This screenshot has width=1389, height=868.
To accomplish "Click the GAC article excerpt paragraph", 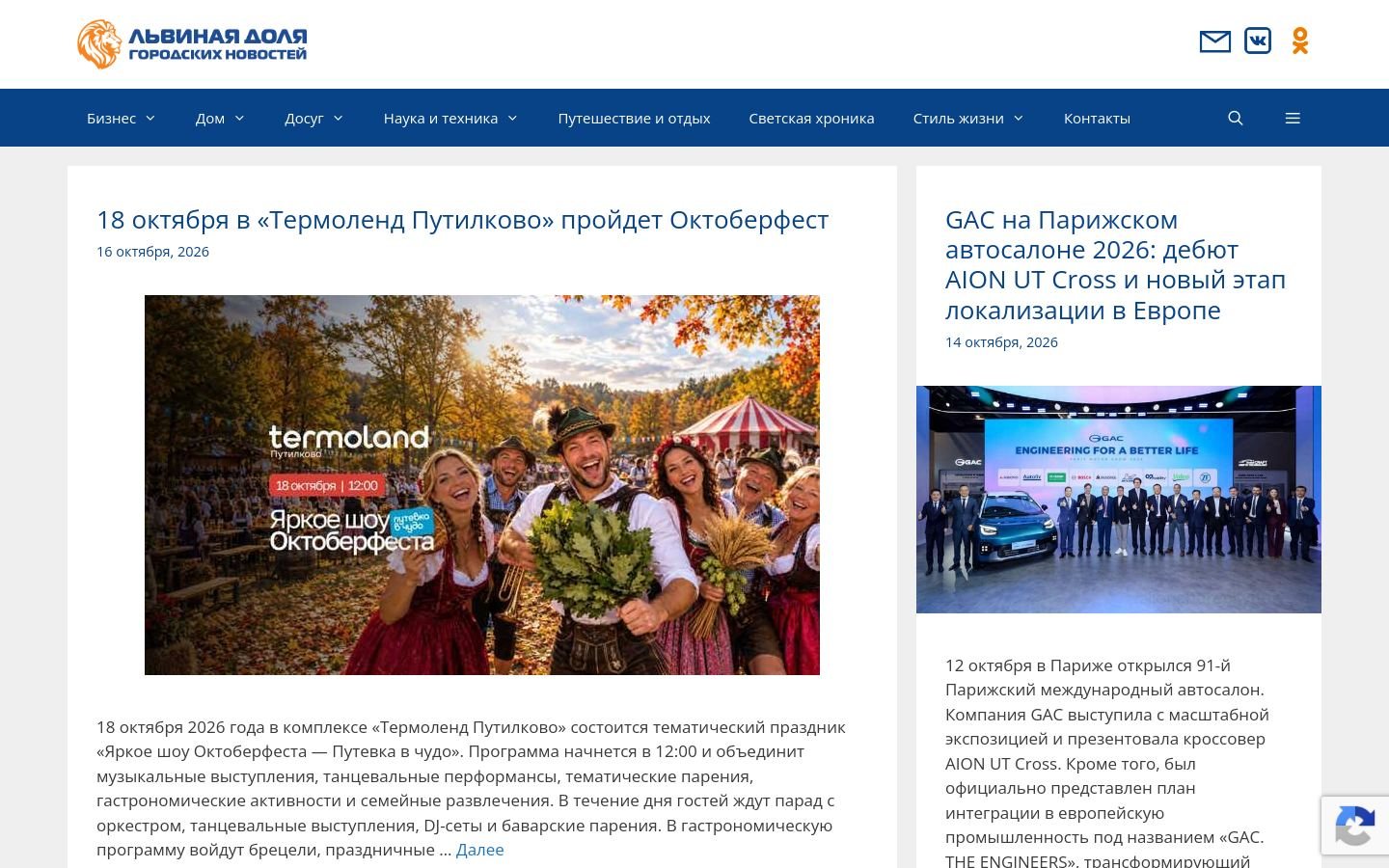I will pos(1107,763).
